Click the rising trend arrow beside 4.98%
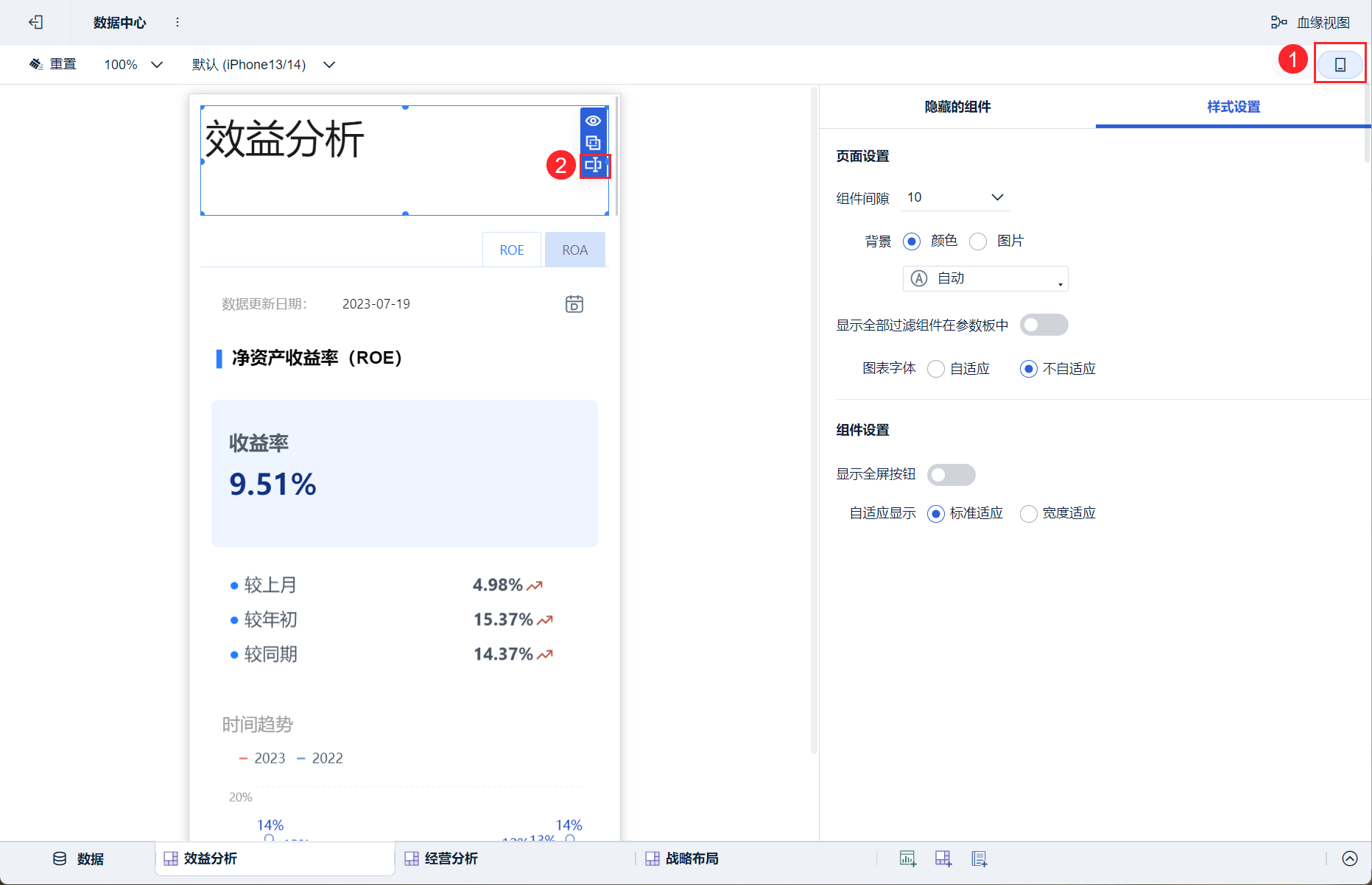The height and width of the screenshot is (885, 1372). [535, 586]
